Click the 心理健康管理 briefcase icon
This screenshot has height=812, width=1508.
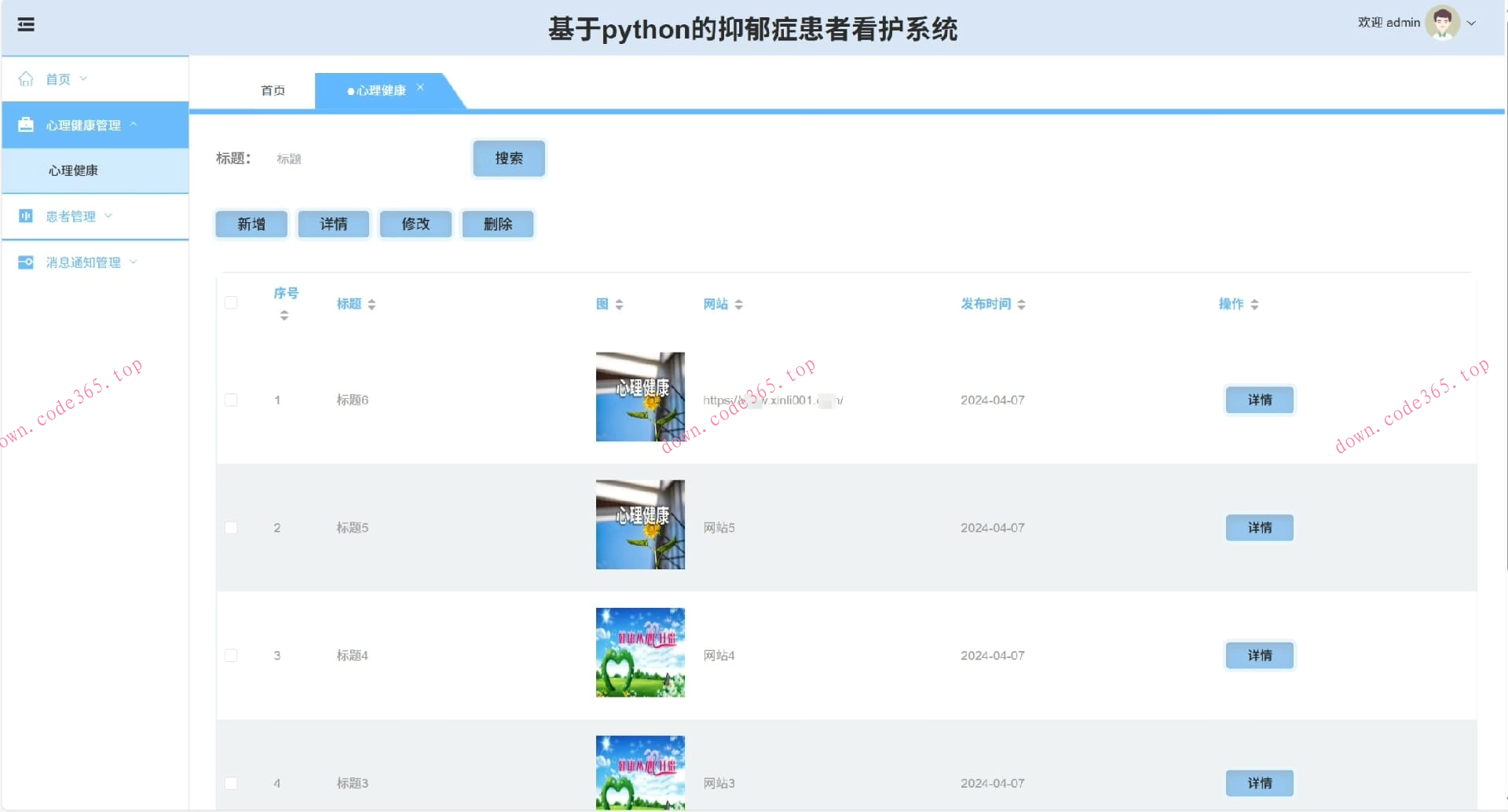pyautogui.click(x=26, y=125)
